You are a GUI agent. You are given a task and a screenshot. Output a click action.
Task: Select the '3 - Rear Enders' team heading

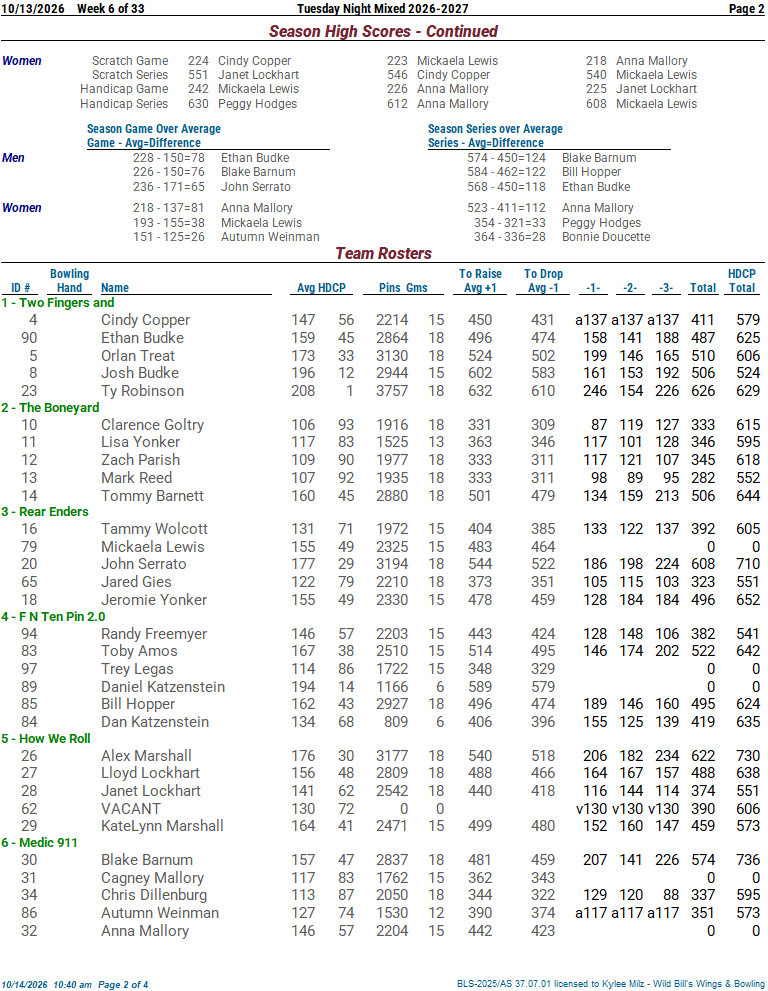click(45, 512)
